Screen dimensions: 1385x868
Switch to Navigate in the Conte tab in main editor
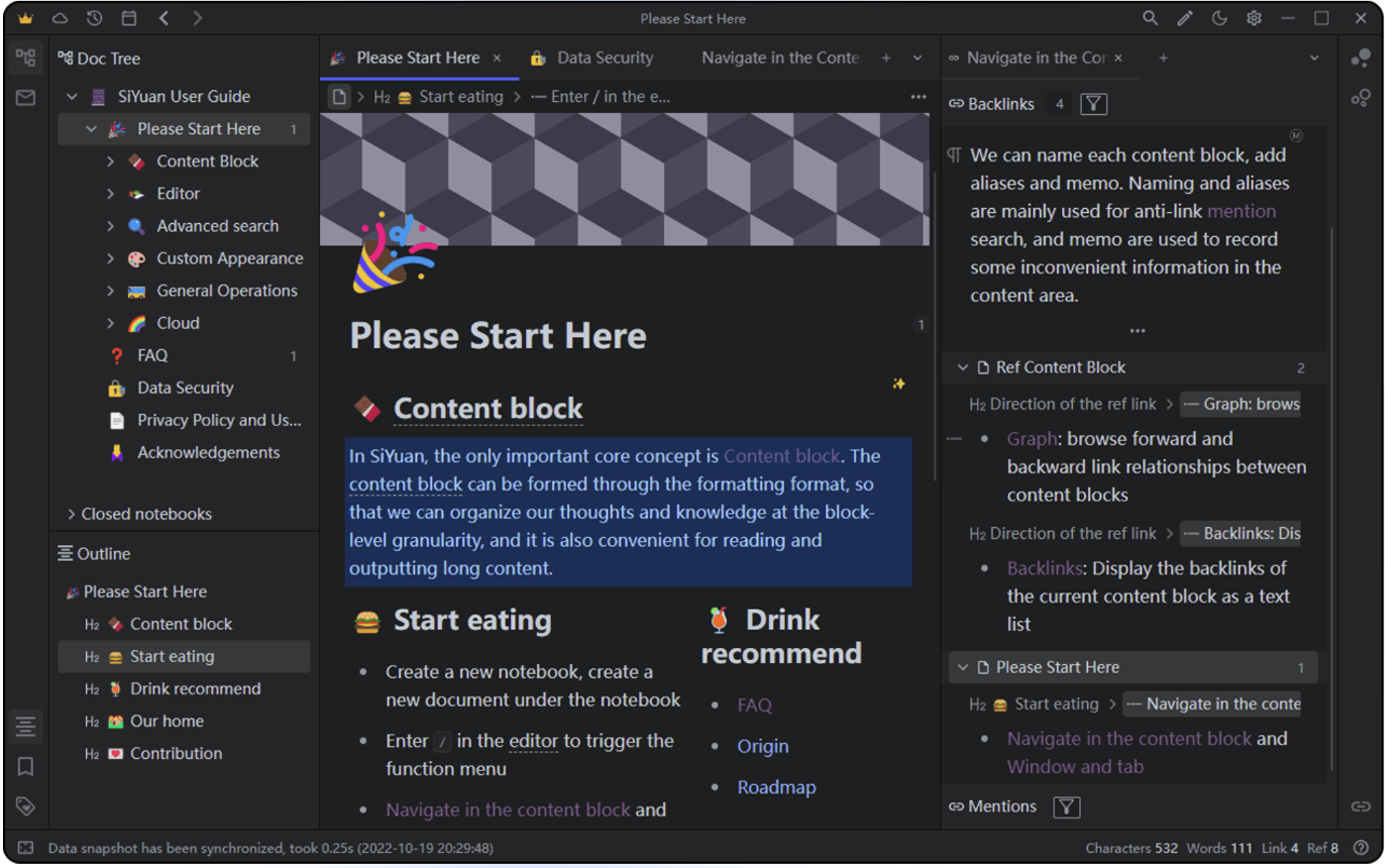pos(779,58)
